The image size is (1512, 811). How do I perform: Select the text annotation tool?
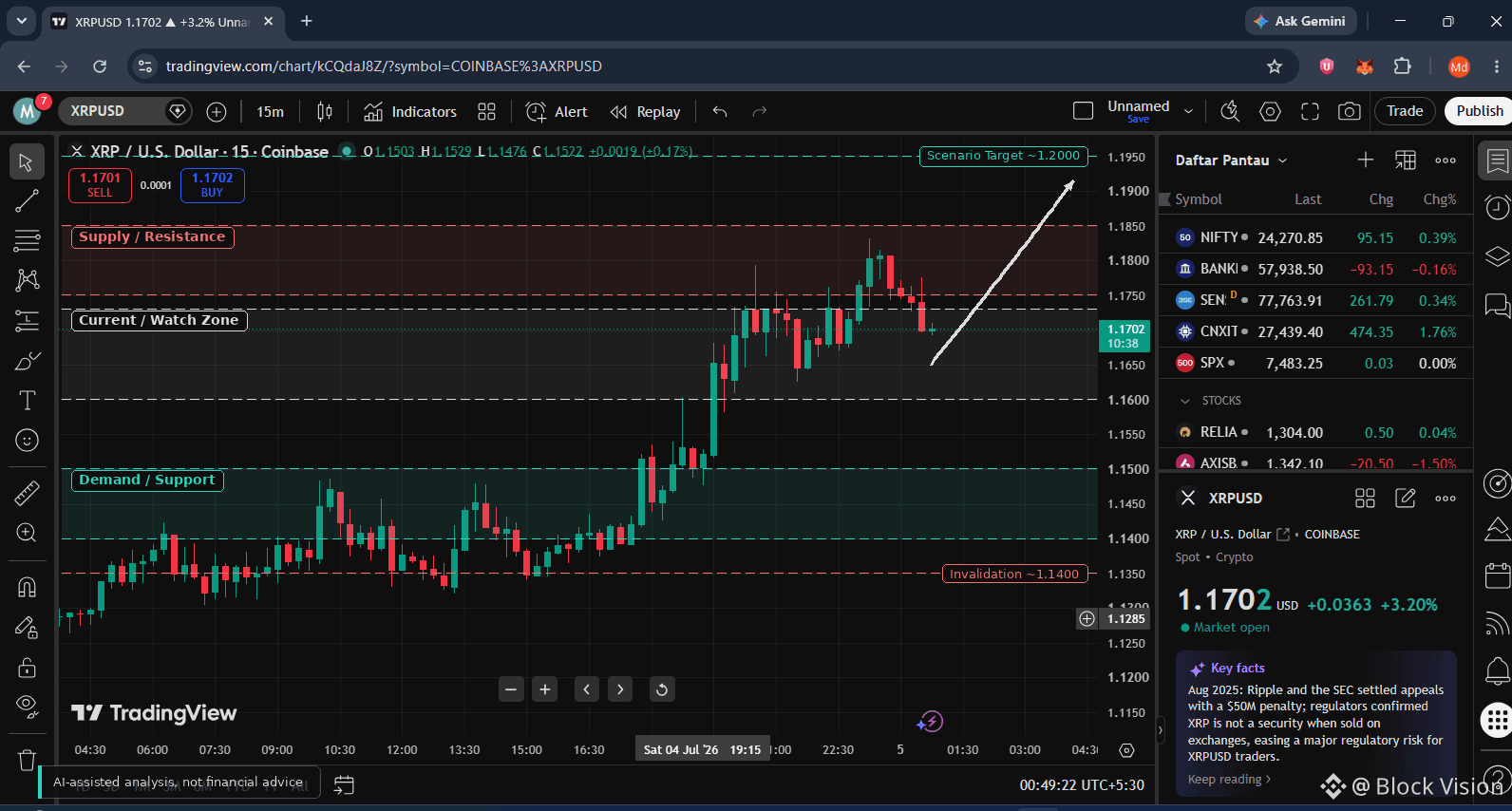point(27,401)
